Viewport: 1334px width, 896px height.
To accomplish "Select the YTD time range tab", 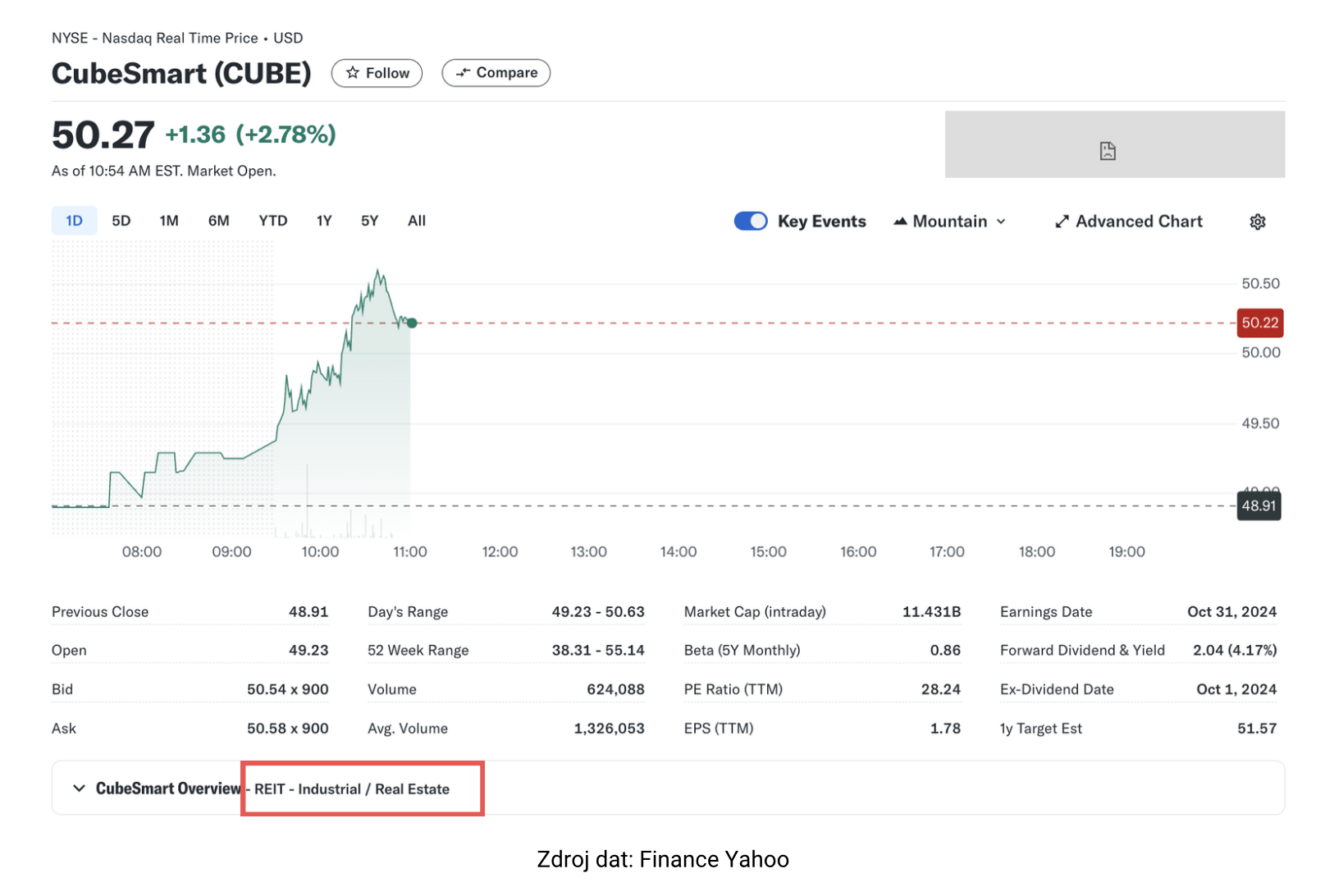I will (273, 221).
